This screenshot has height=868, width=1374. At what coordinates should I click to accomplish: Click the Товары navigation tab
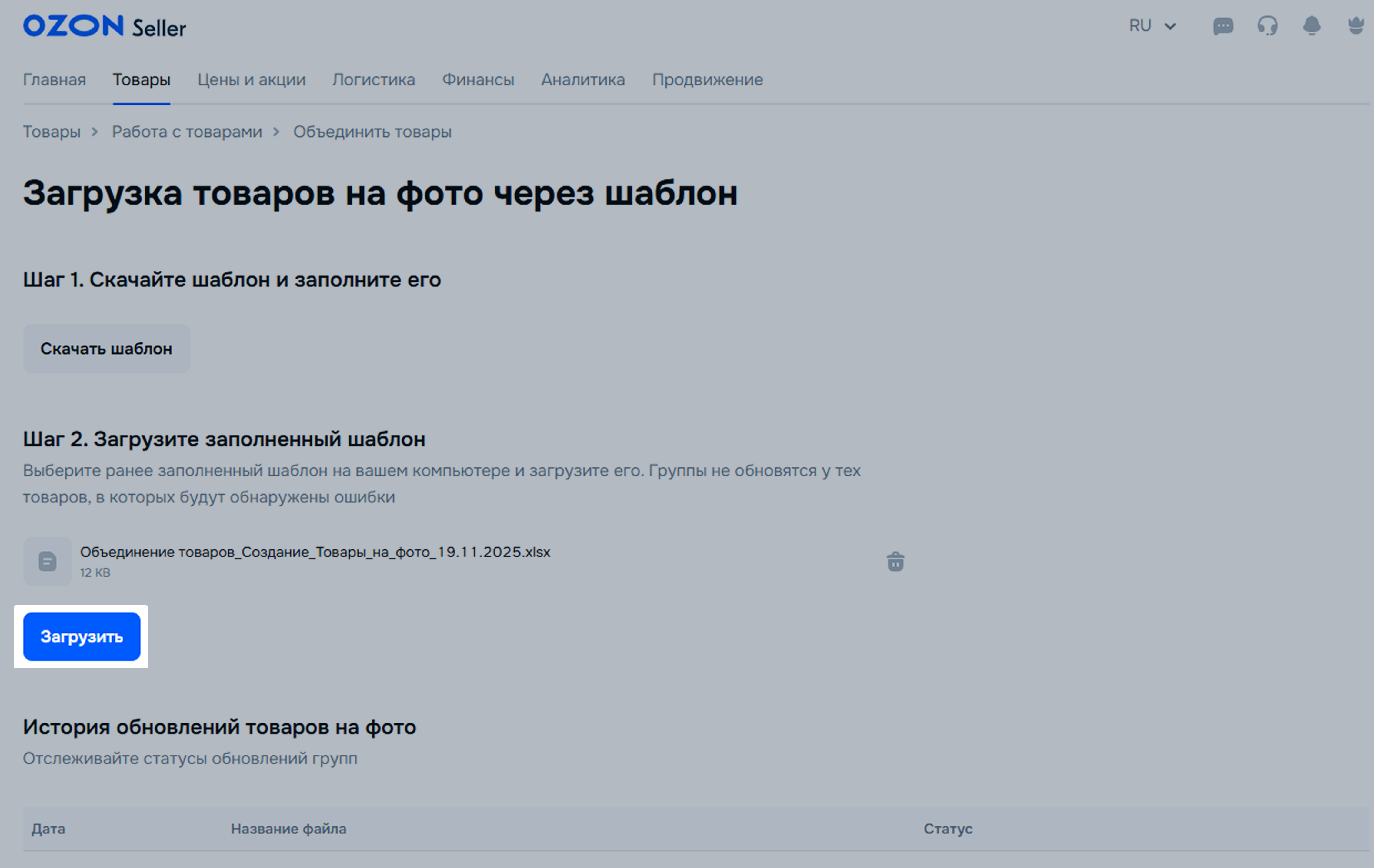coord(142,80)
